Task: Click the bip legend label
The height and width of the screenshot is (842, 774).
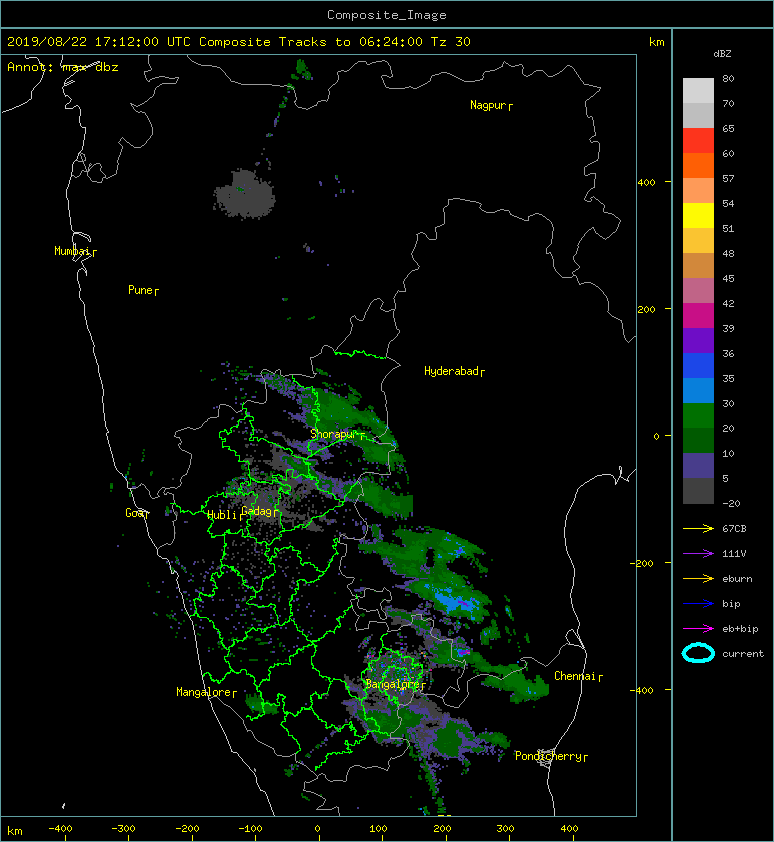Action: tap(732, 604)
